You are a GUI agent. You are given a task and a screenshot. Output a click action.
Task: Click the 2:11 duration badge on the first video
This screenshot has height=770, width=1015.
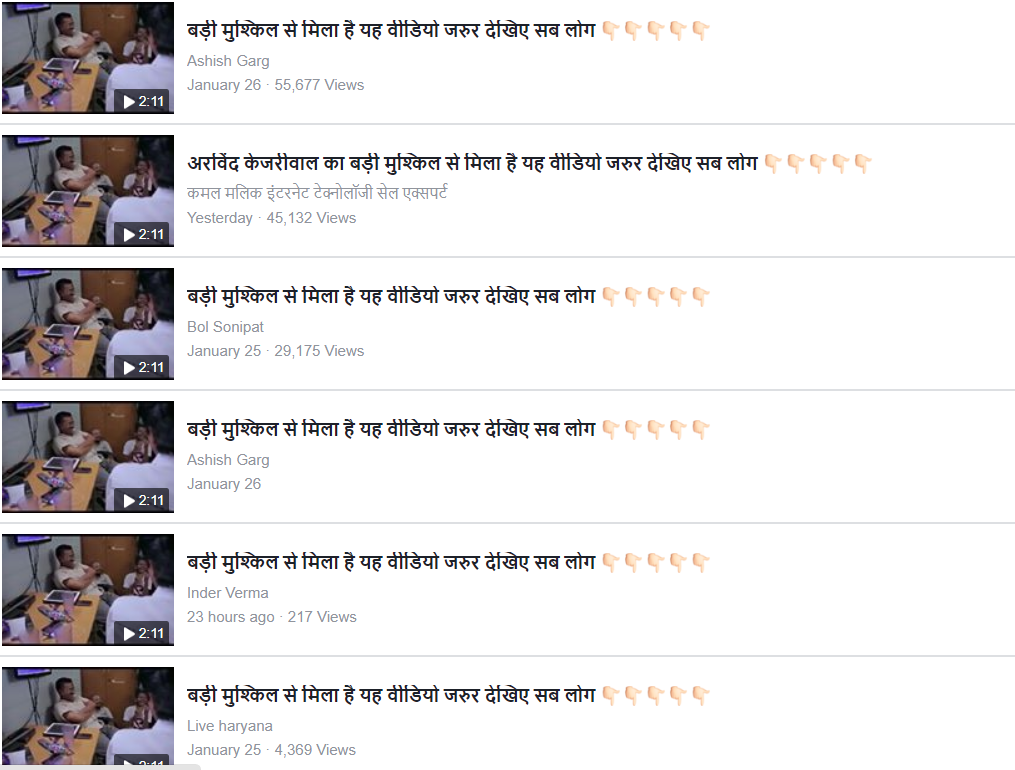tap(142, 102)
